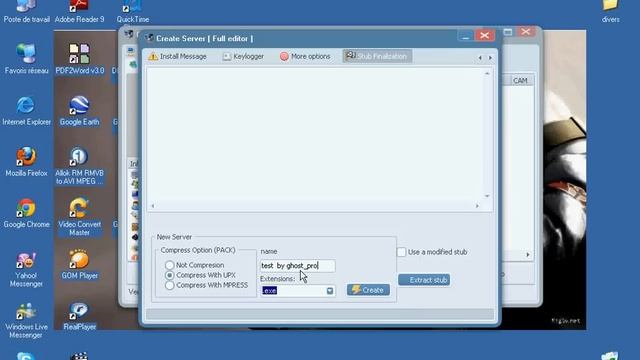Viewport: 640px width, 360px height.
Task: Click the up arrow of the log scrollbar
Action: 487,73
